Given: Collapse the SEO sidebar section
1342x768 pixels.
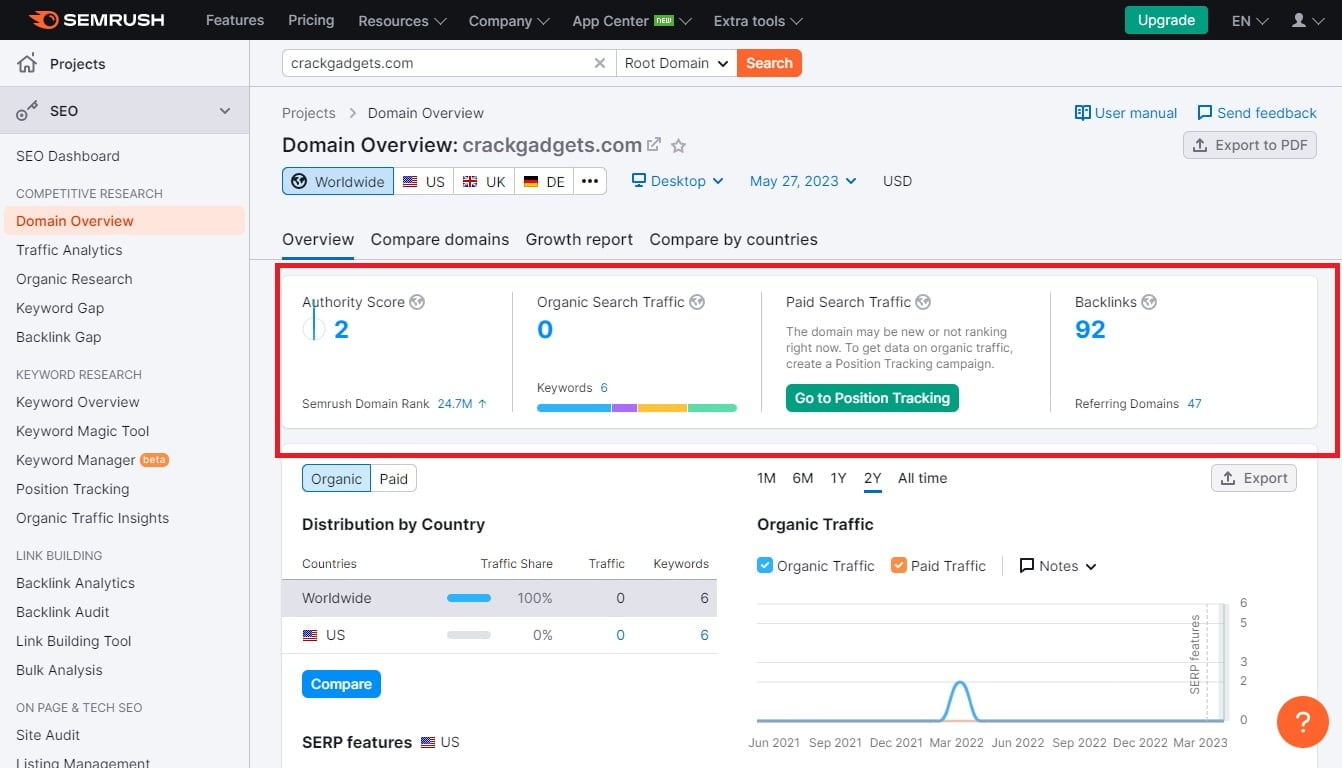Looking at the screenshot, I should pyautogui.click(x=225, y=111).
